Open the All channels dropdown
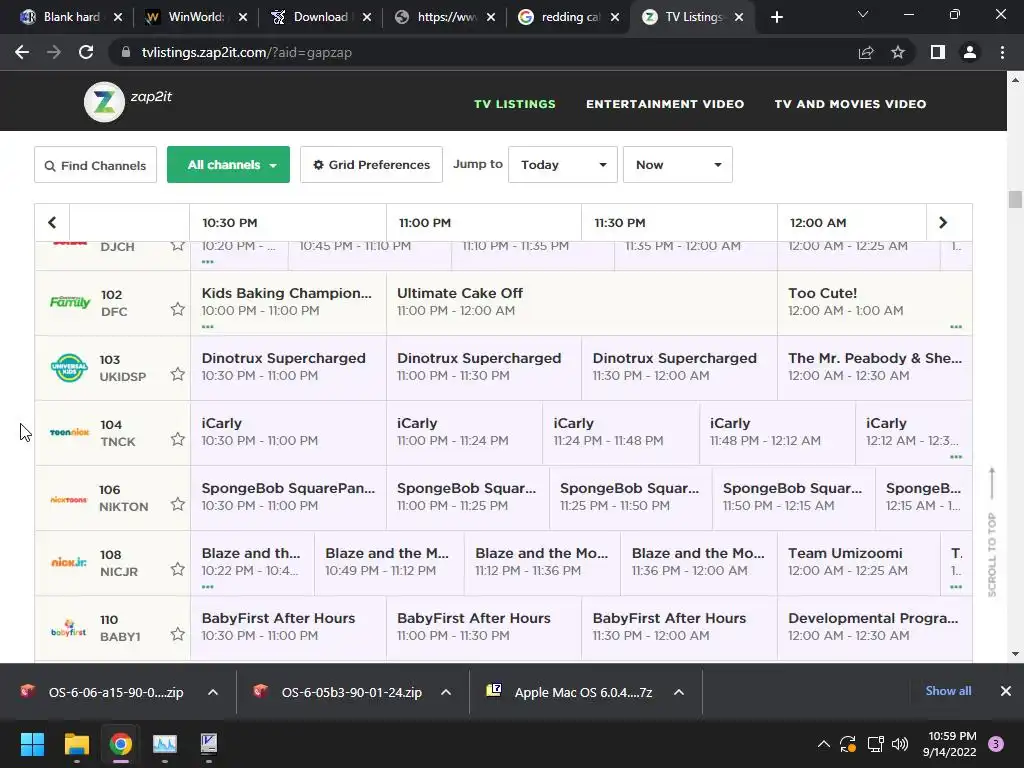This screenshot has height=768, width=1024. (x=229, y=165)
